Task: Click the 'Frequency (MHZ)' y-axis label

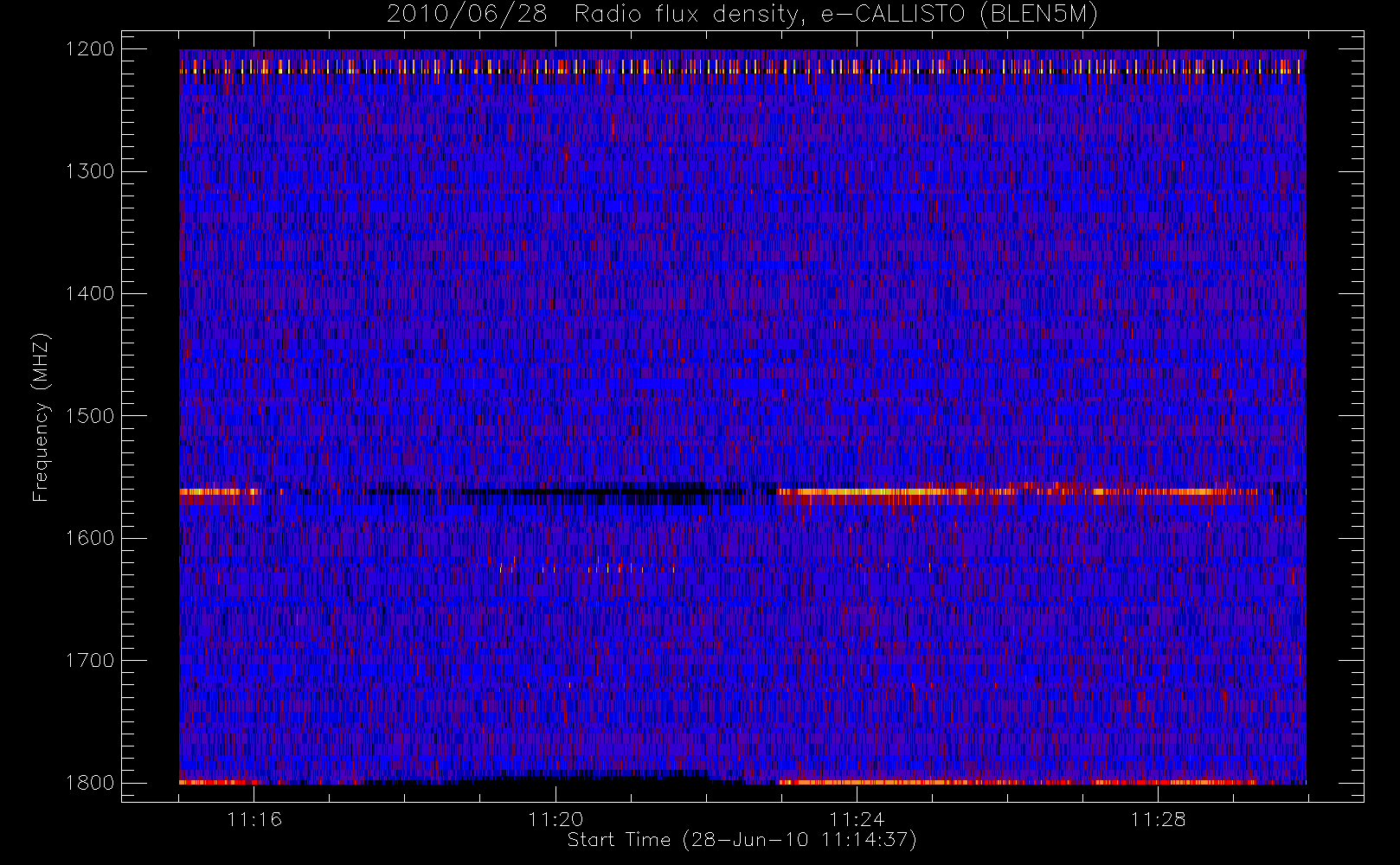Action: [x=41, y=417]
